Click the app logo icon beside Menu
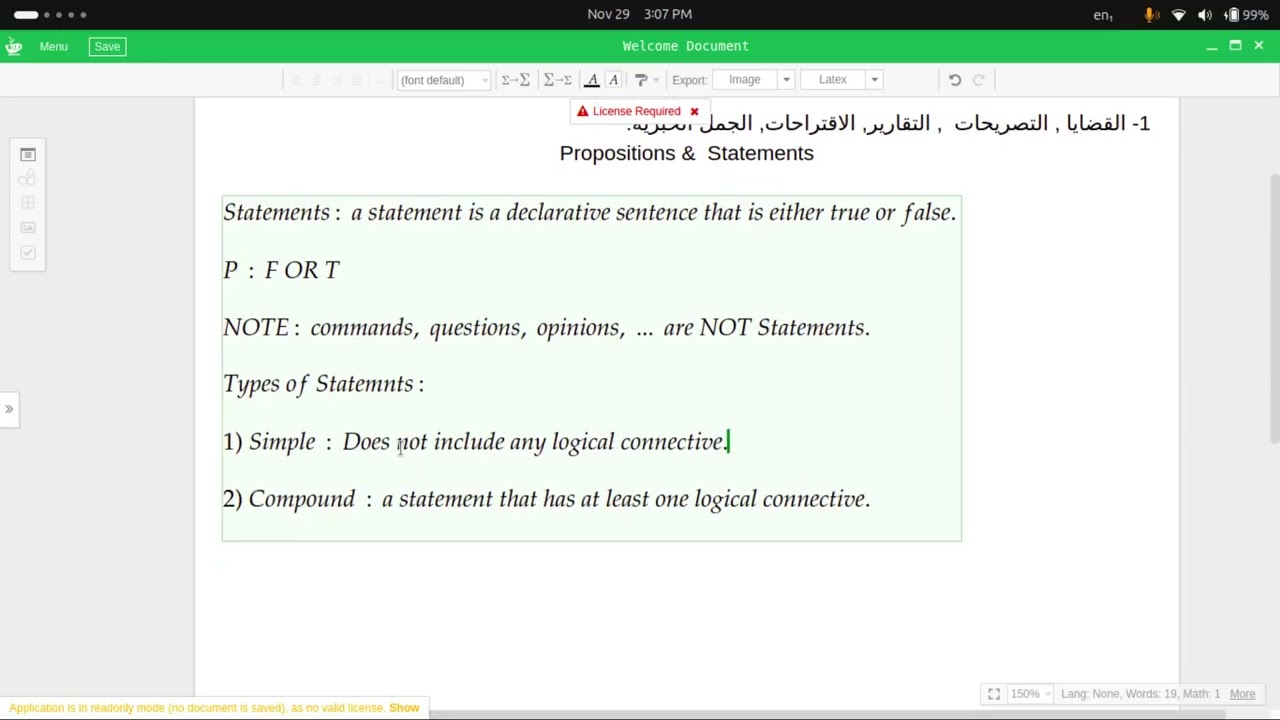Viewport: 1280px width, 720px height. point(13,46)
